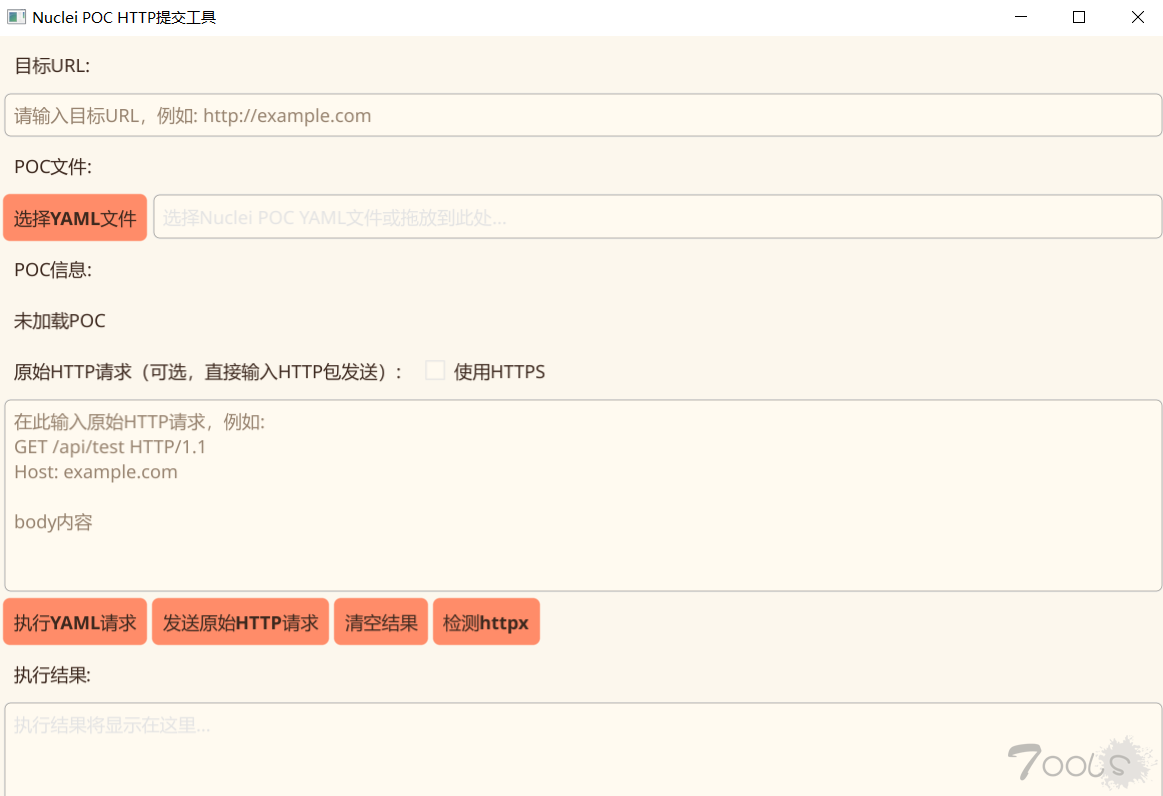Click 清空结果 to clear results
The width and height of the screenshot is (1163, 796).
[380, 621]
